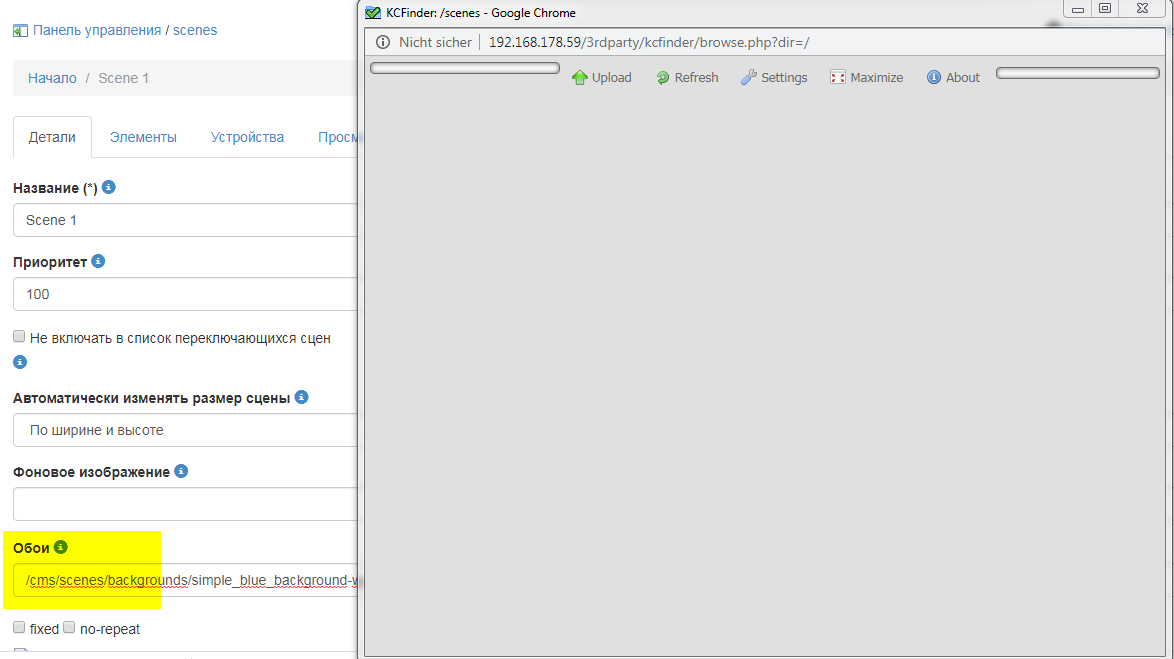Click the Maximize icon in KCFinder toolbar

tap(837, 77)
